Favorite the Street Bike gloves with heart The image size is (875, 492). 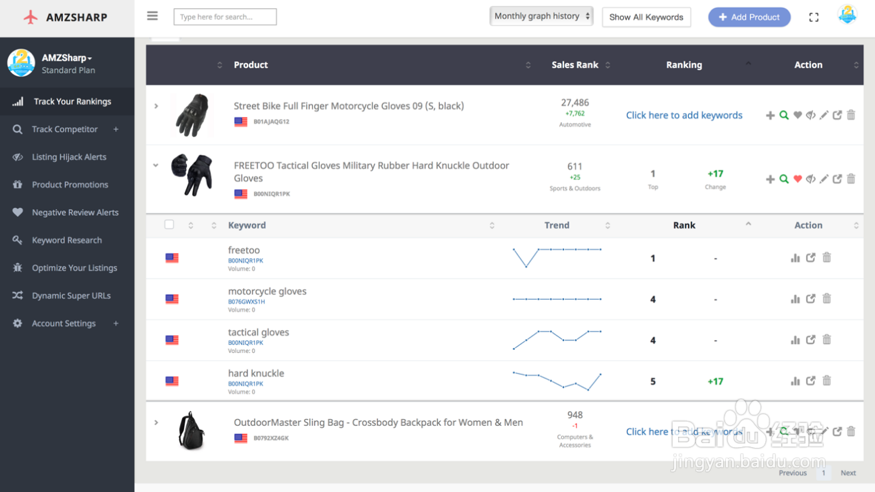click(x=797, y=115)
